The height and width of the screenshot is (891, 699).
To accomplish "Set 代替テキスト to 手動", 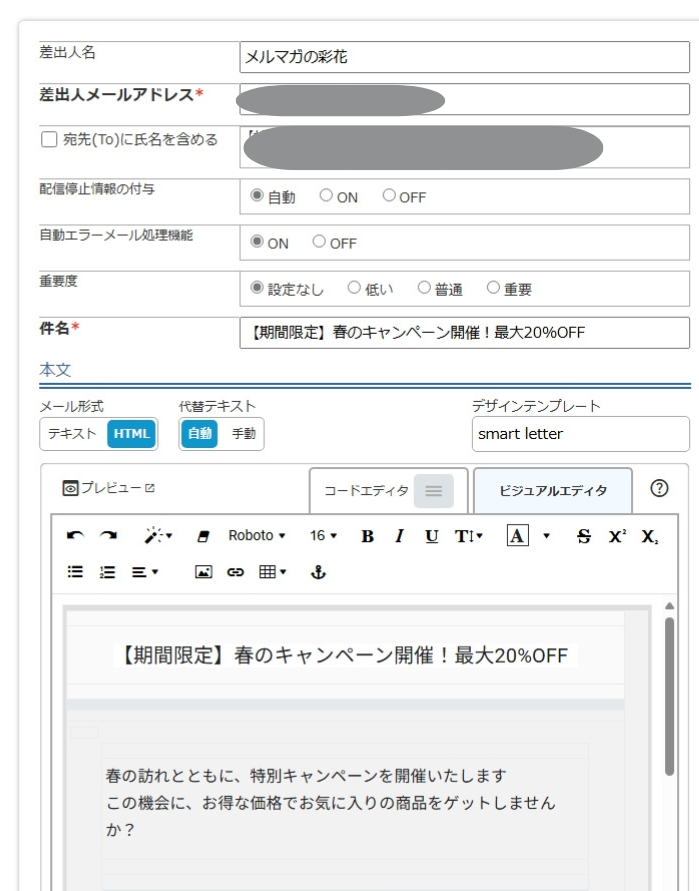I will 243,434.
